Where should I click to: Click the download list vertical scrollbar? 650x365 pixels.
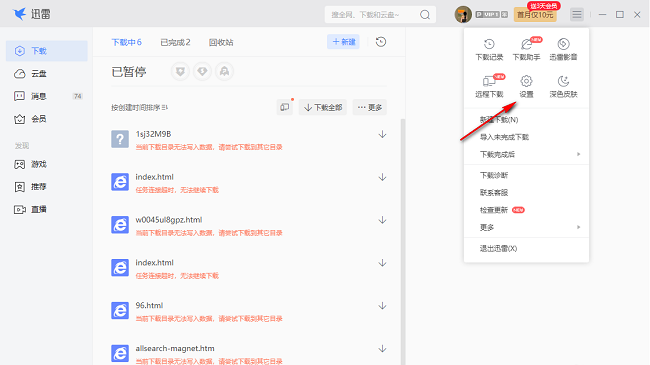403,241
